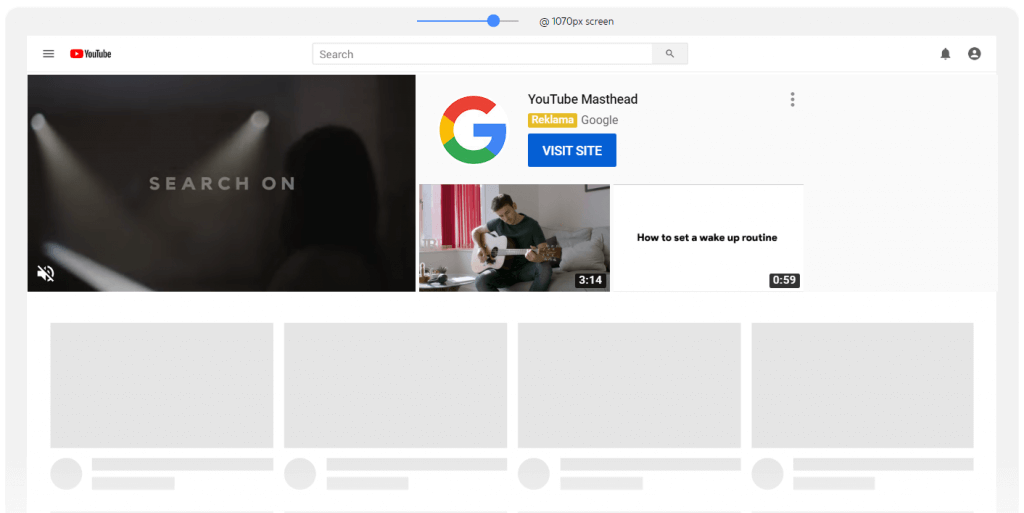
Task: Select the rightmost placeholder video card
Action: [x=862, y=385]
